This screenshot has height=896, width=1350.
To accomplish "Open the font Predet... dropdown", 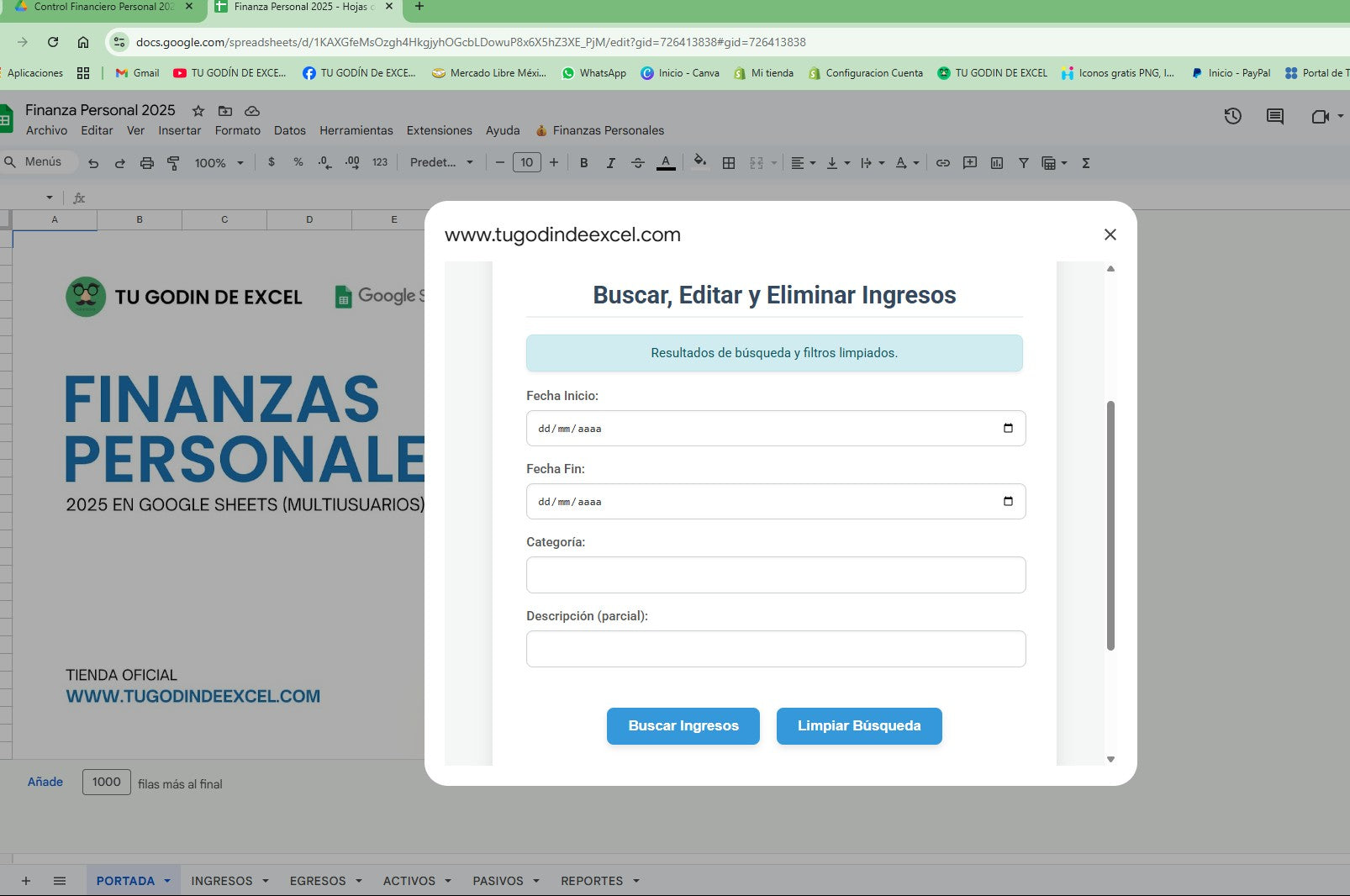I will point(442,162).
